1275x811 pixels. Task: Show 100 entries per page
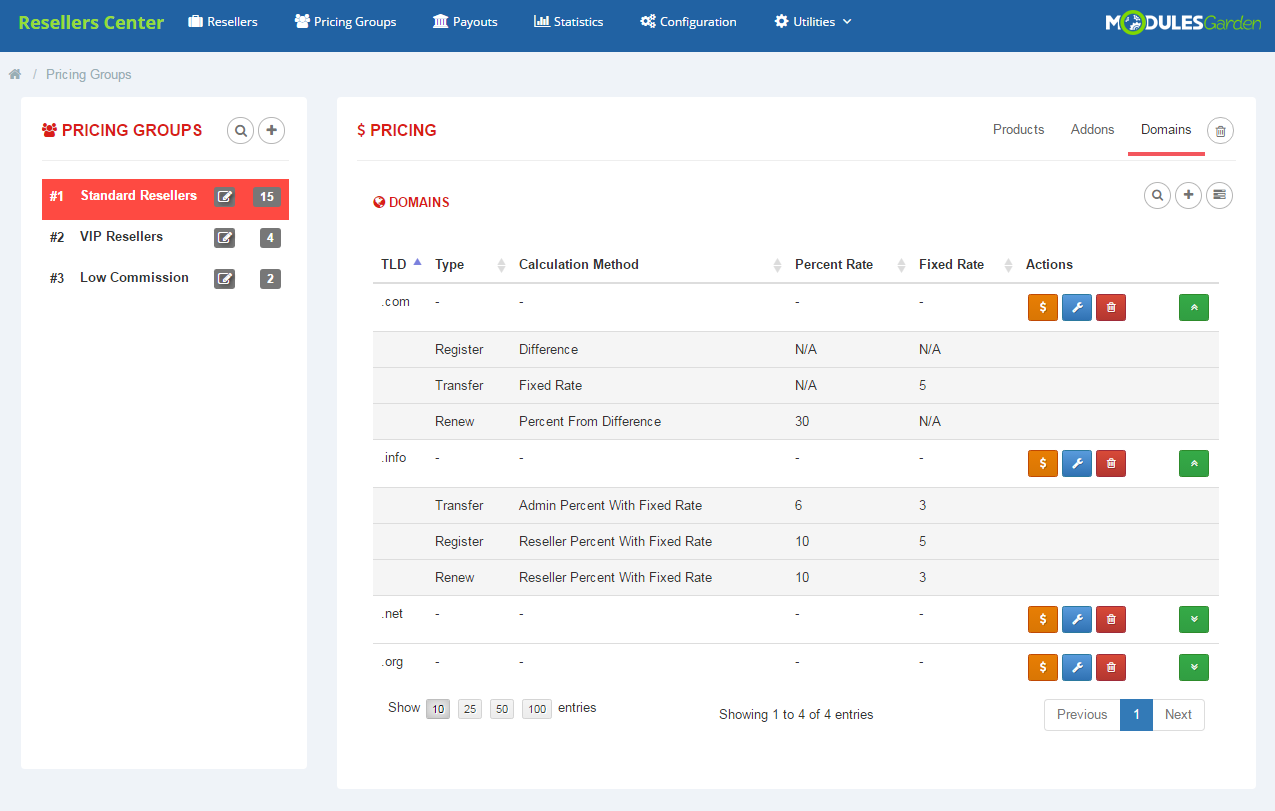tap(536, 708)
